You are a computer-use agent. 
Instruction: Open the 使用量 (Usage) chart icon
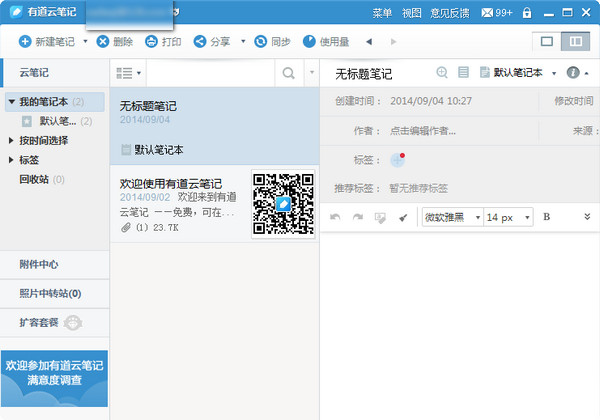(x=310, y=42)
